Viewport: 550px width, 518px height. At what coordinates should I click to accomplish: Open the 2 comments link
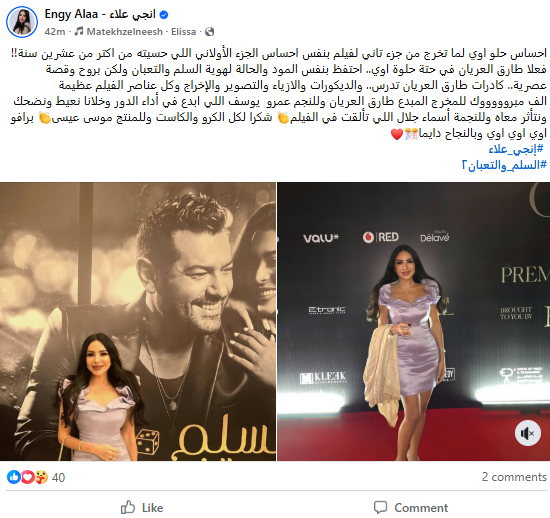point(514,477)
